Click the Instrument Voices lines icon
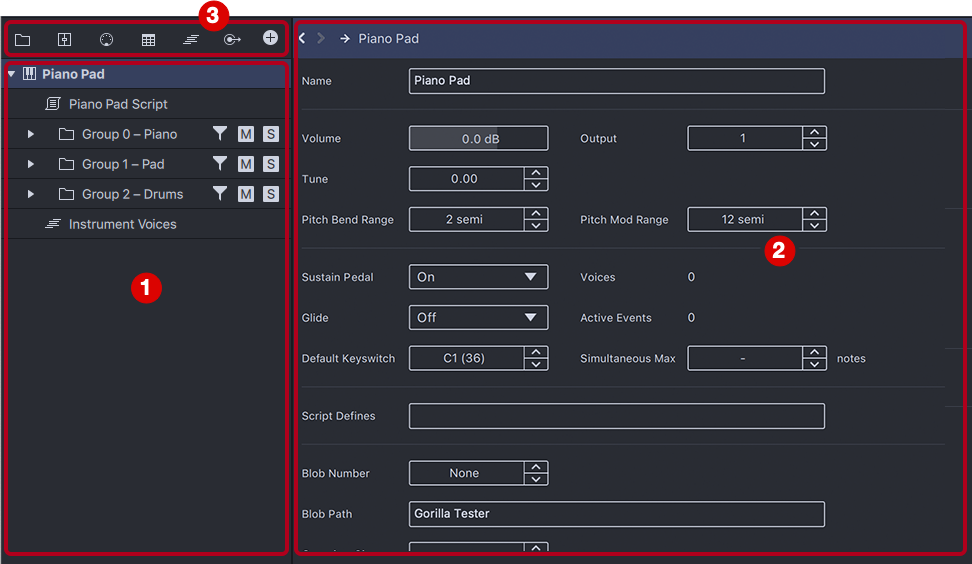Viewport: 972px width, 564px height. coord(53,224)
